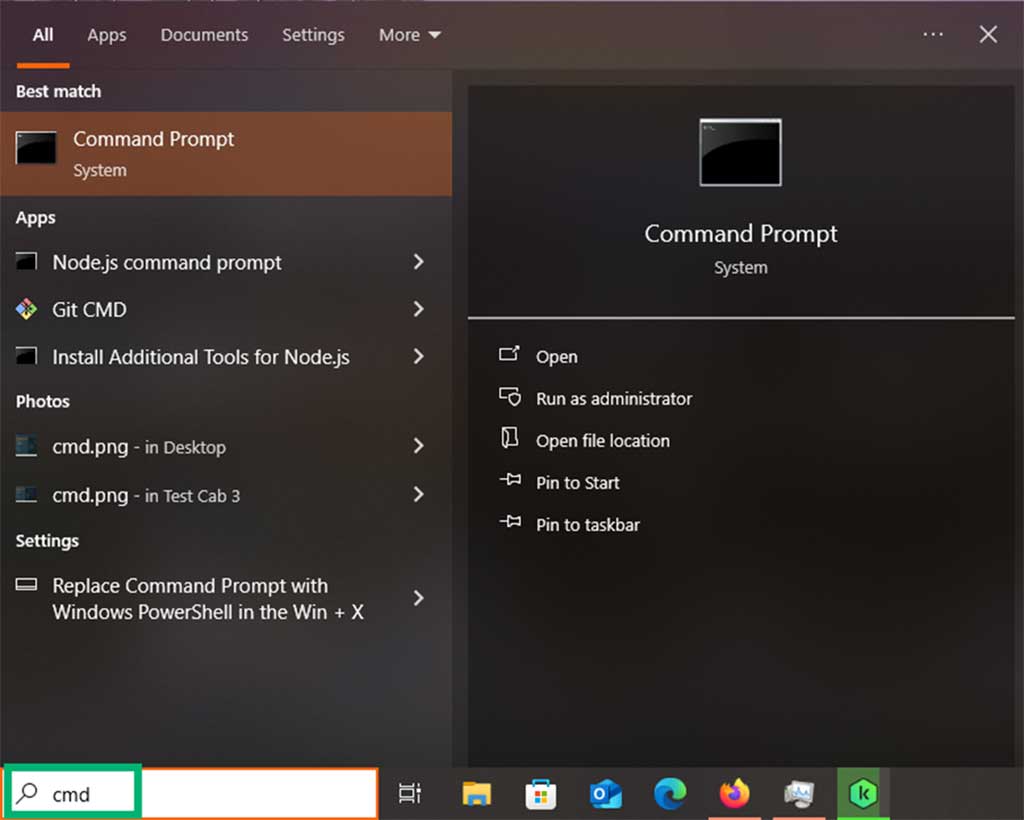The image size is (1024, 820).
Task: Switch to the Documents search tab
Action: pos(204,34)
